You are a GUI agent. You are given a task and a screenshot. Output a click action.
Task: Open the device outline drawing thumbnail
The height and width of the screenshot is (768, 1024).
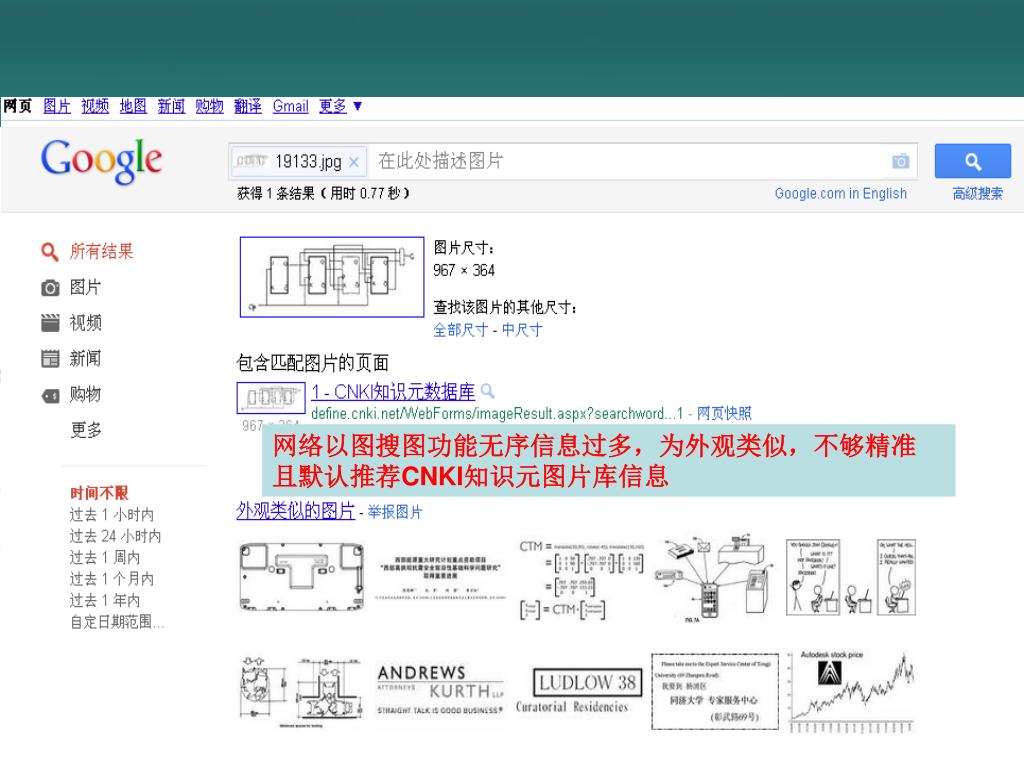tap(302, 577)
